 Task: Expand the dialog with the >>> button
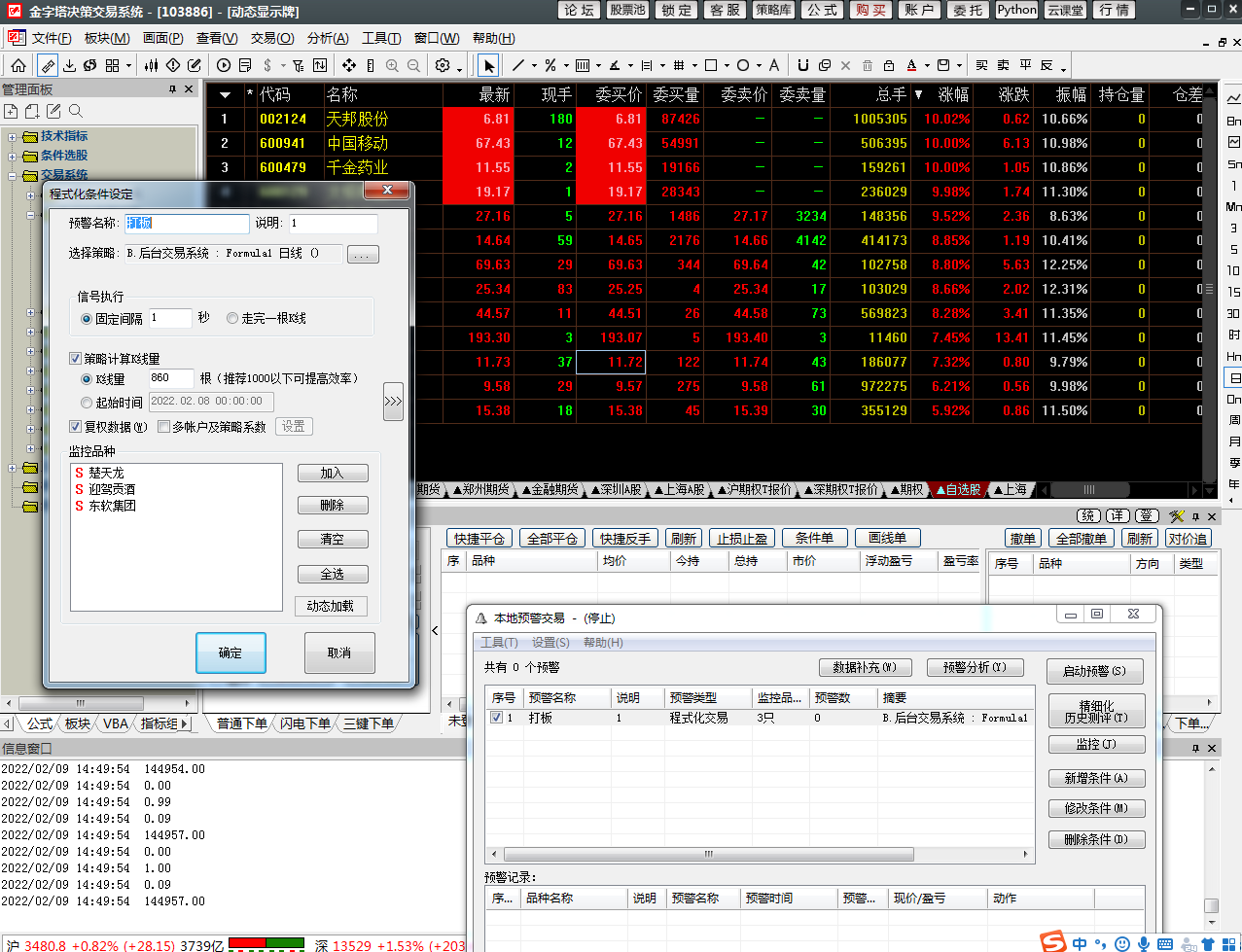coord(393,401)
